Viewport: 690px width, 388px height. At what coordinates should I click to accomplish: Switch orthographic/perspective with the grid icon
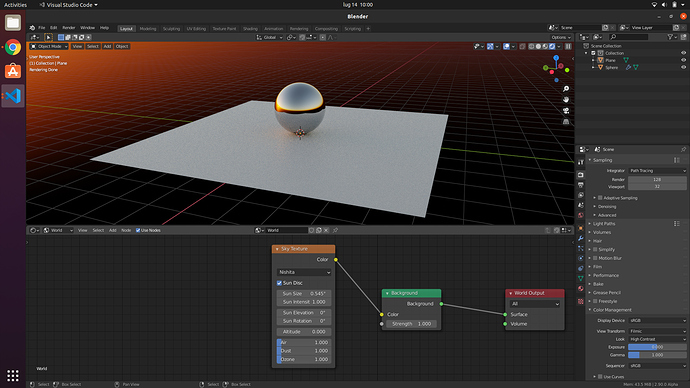566,122
